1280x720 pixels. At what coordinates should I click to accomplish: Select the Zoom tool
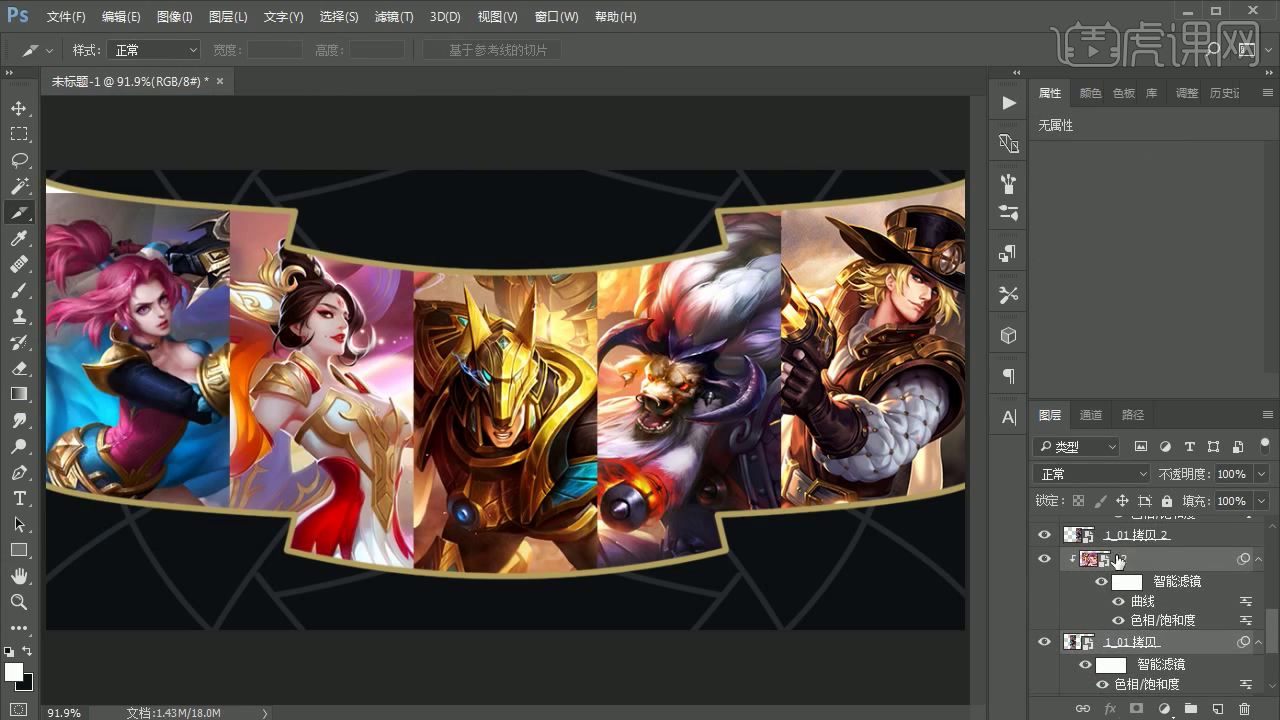click(19, 602)
